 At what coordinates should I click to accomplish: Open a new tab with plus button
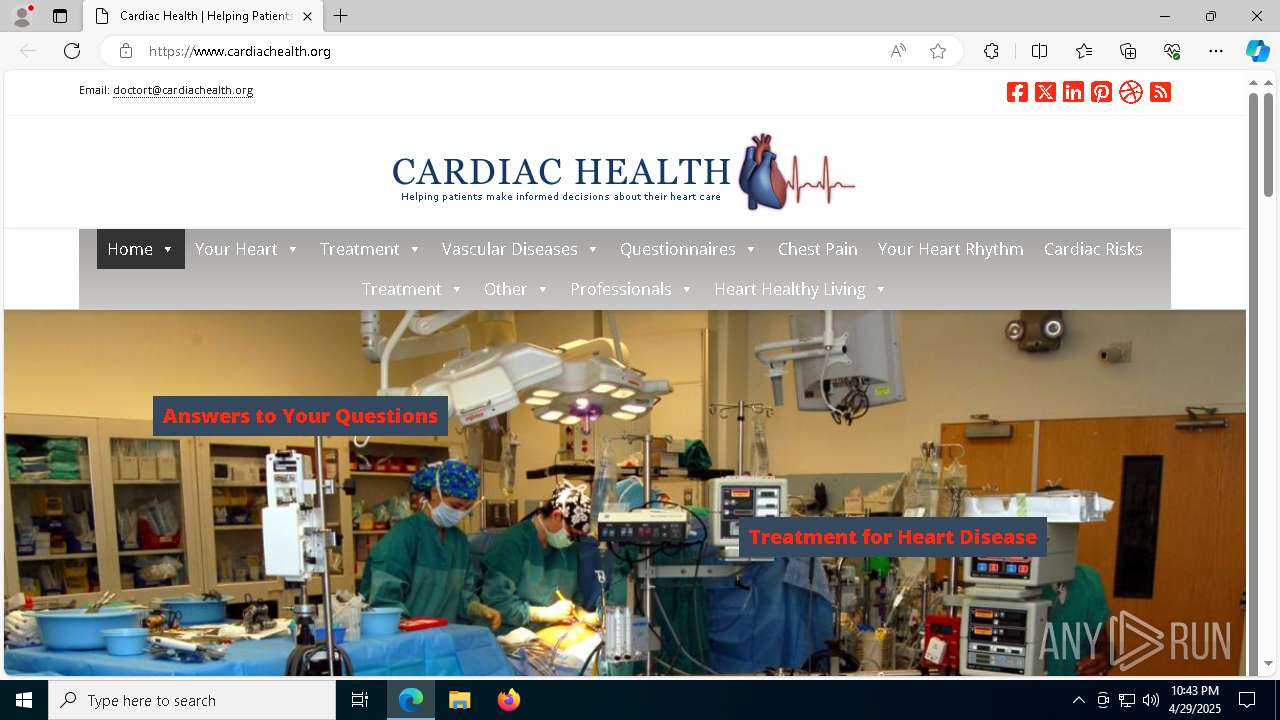341,16
